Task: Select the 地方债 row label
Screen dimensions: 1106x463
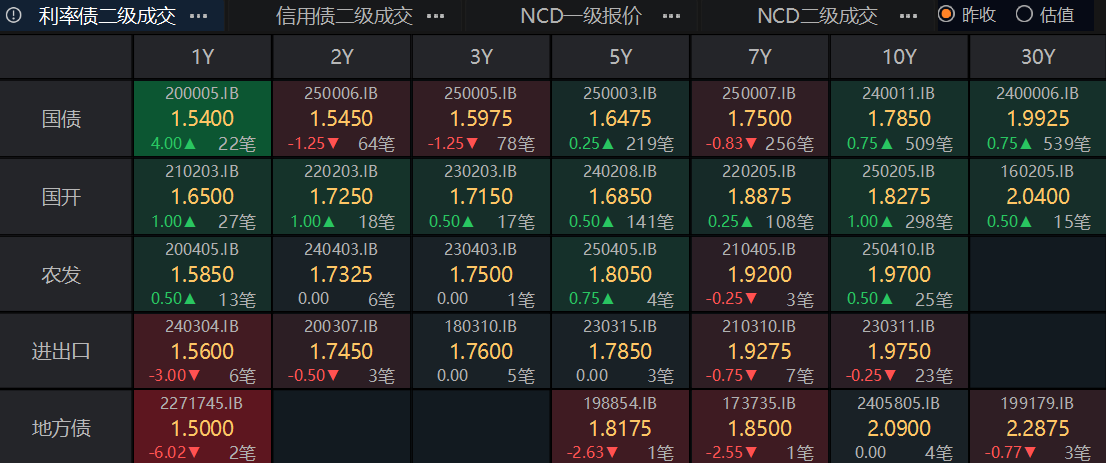Action: (x=66, y=428)
